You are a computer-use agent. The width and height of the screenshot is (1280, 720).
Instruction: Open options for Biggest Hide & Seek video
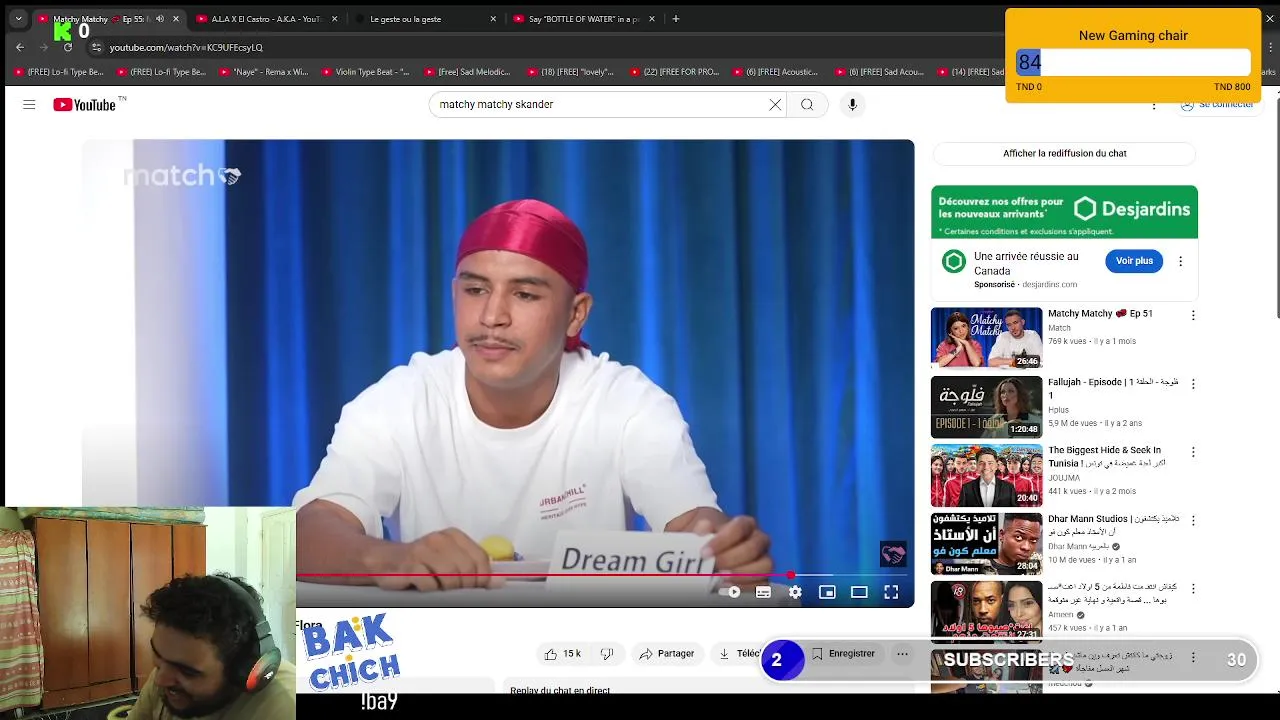(x=1192, y=452)
